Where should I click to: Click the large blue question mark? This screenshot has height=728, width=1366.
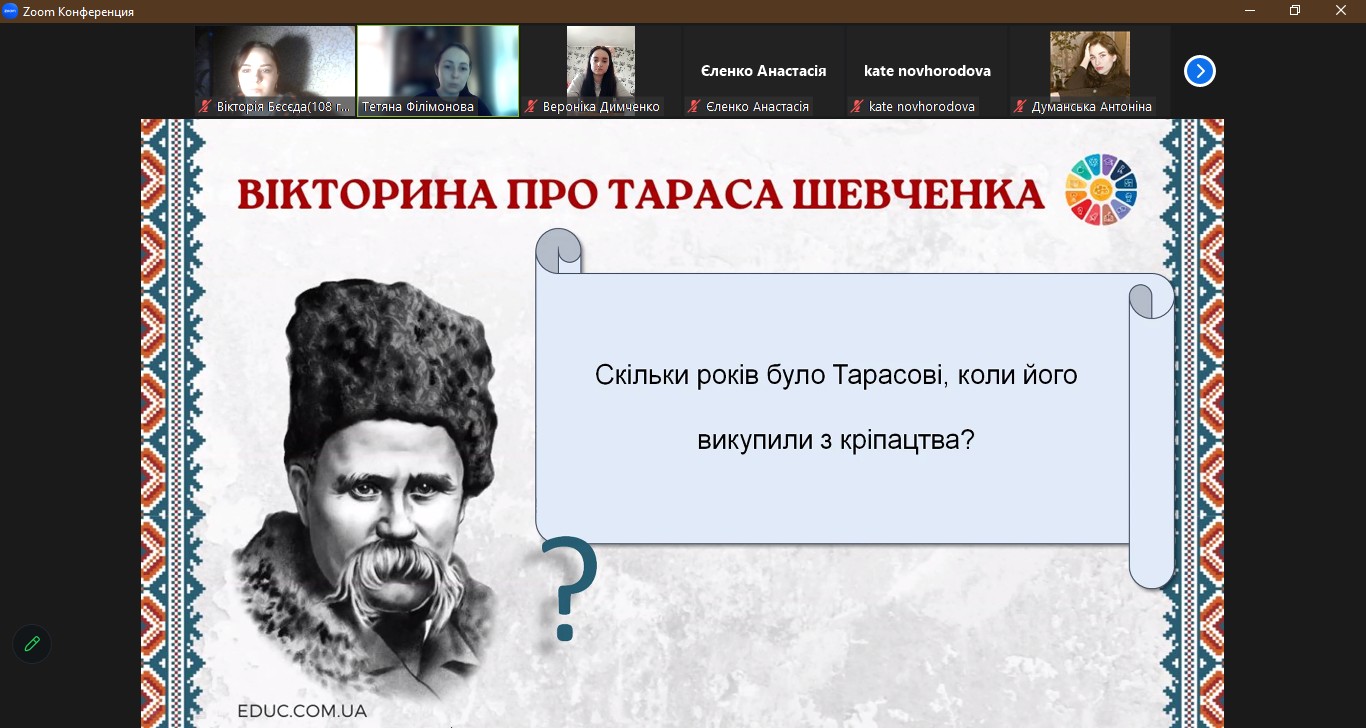[x=568, y=589]
